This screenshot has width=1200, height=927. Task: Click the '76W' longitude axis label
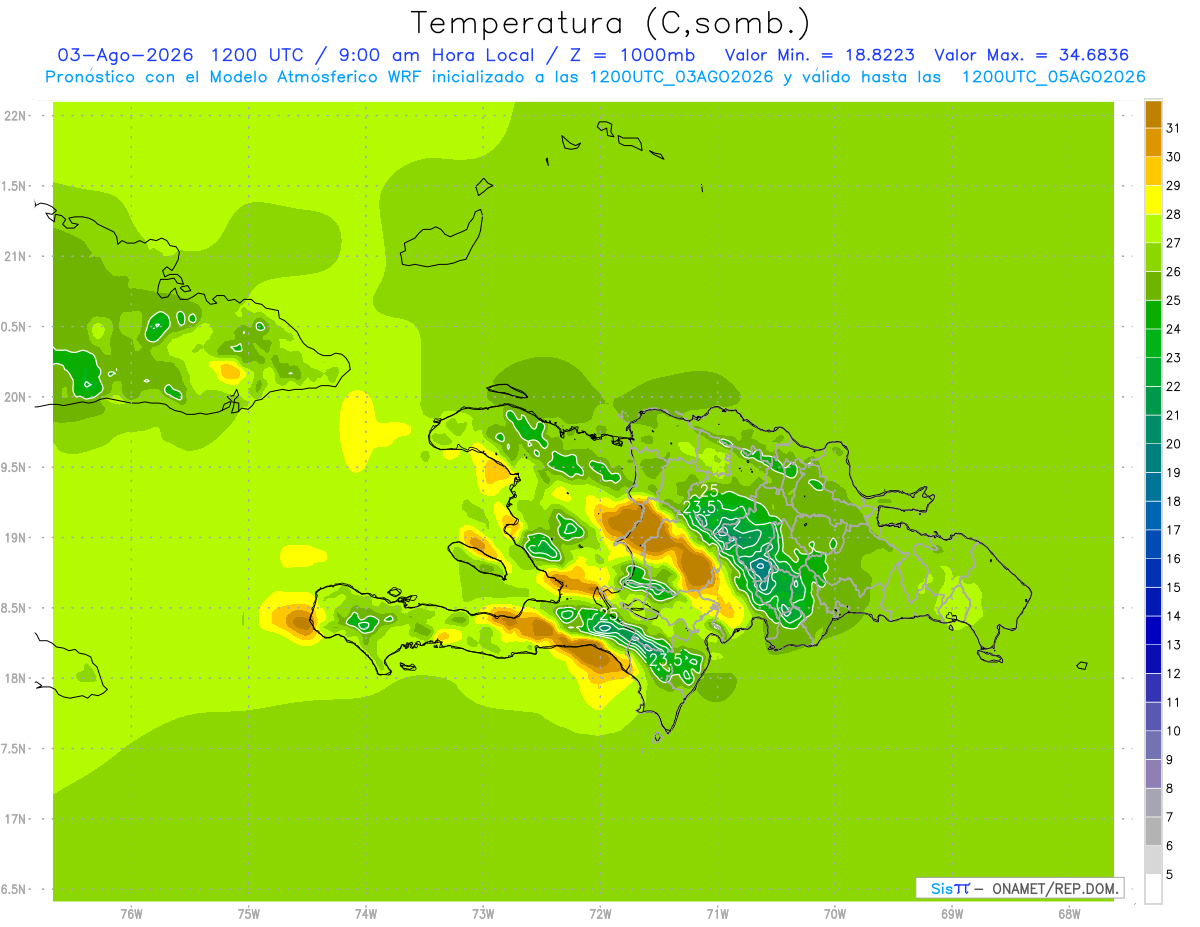(131, 914)
